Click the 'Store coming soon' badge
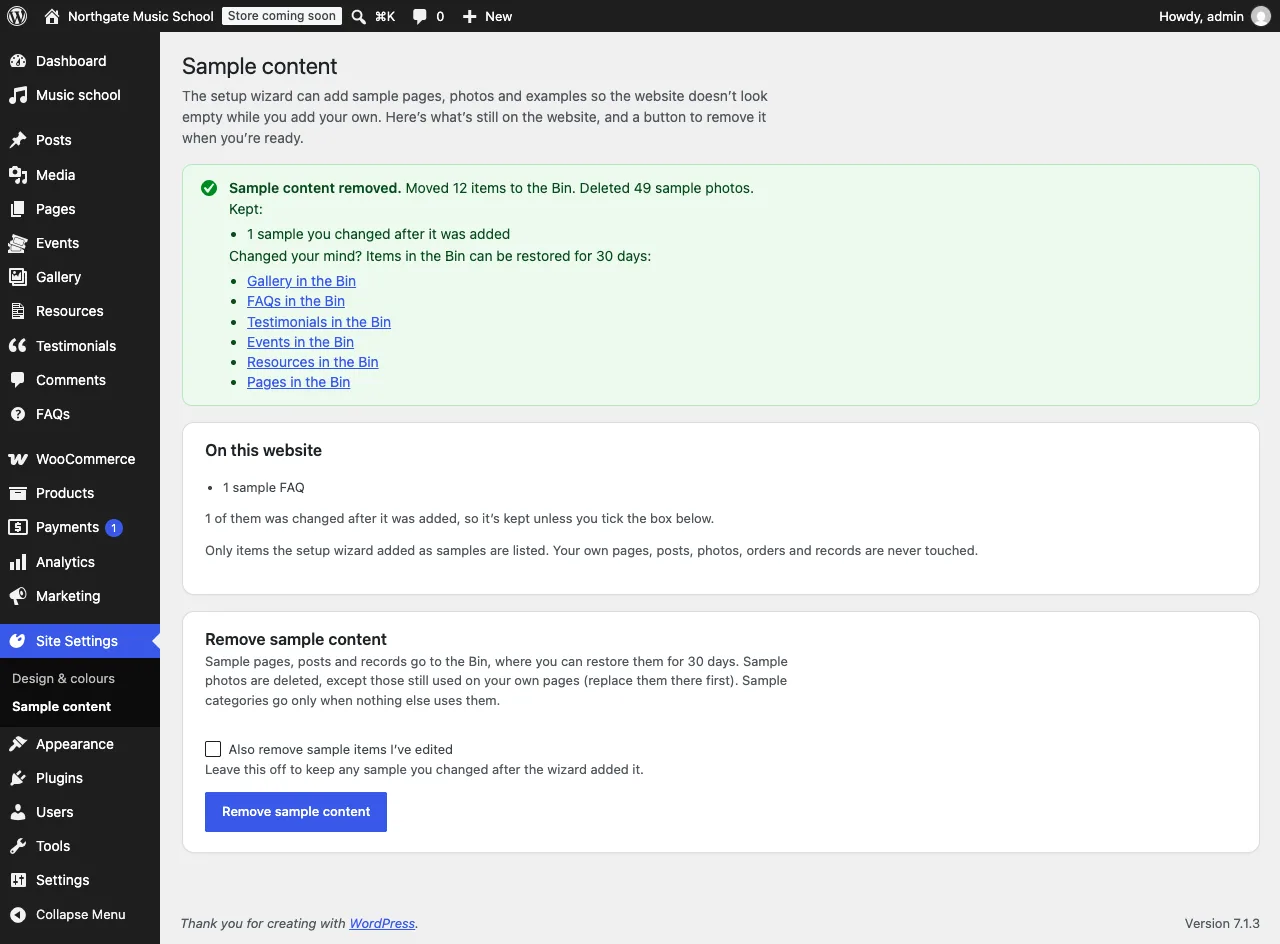1280x944 pixels. click(281, 16)
